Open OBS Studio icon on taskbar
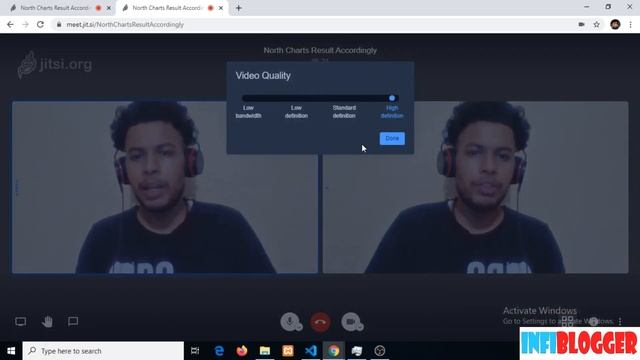This screenshot has width=640, height=360. tap(380, 351)
